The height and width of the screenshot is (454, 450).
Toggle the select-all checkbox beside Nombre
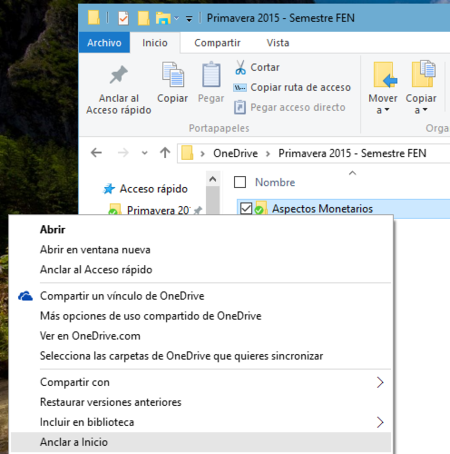(x=240, y=182)
